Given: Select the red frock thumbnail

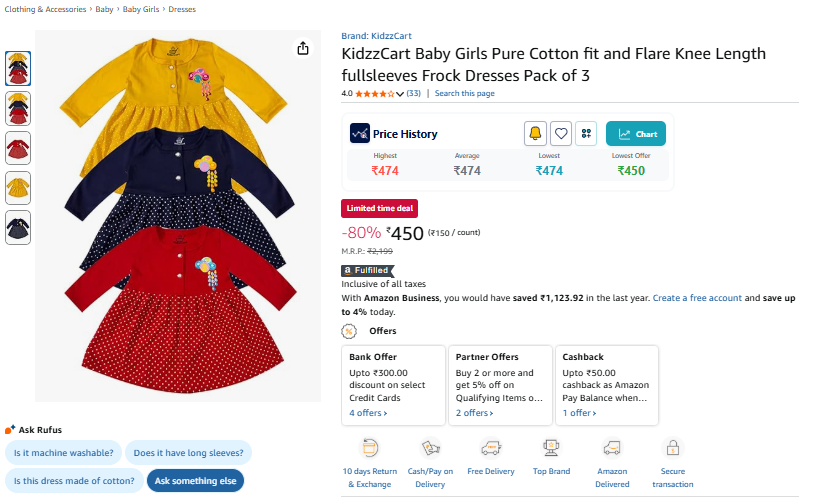Looking at the screenshot, I should [x=18, y=148].
